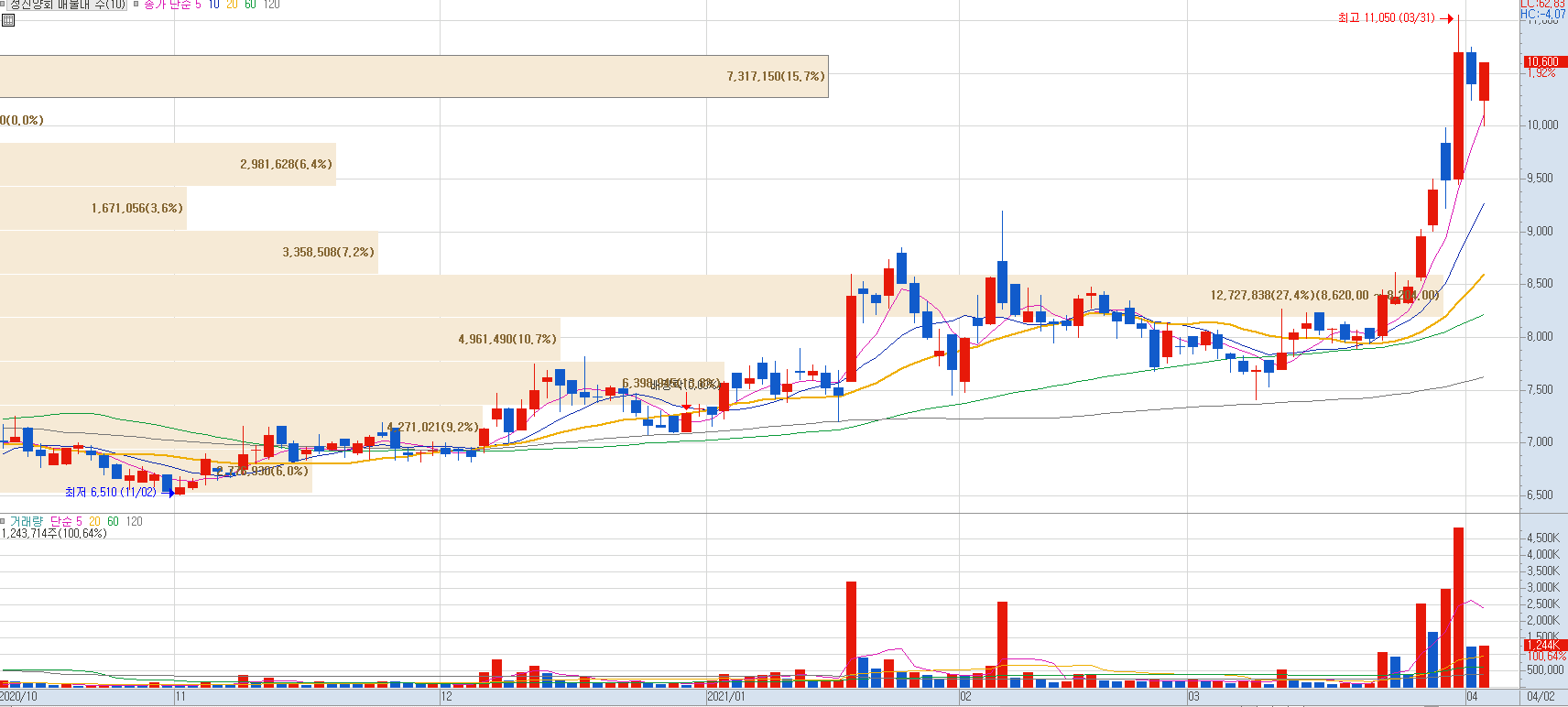Click the price-by-volume indicator label button

pos(68,5)
